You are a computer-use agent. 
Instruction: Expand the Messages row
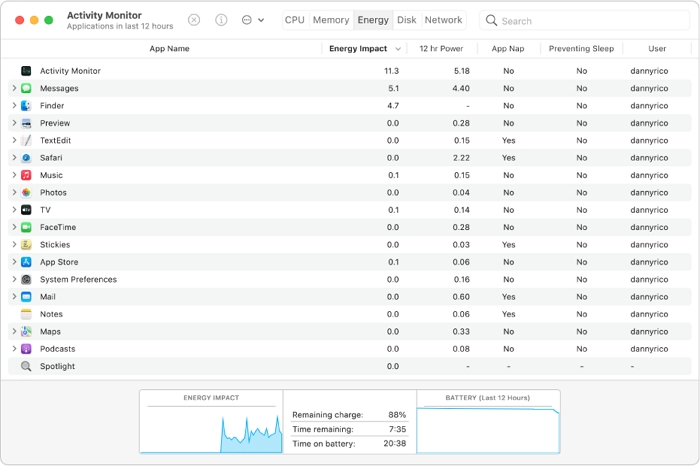[x=14, y=88]
